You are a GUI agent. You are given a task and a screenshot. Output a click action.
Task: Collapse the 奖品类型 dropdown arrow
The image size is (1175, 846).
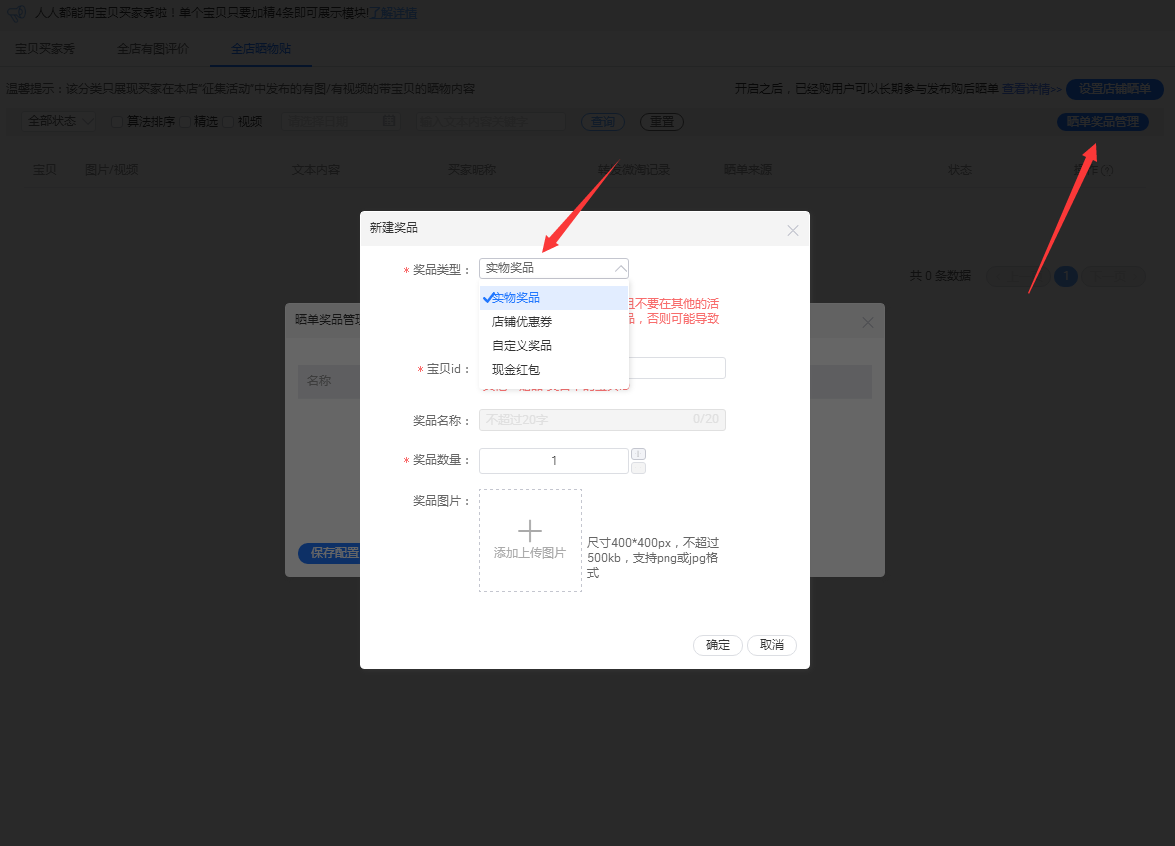coord(620,268)
